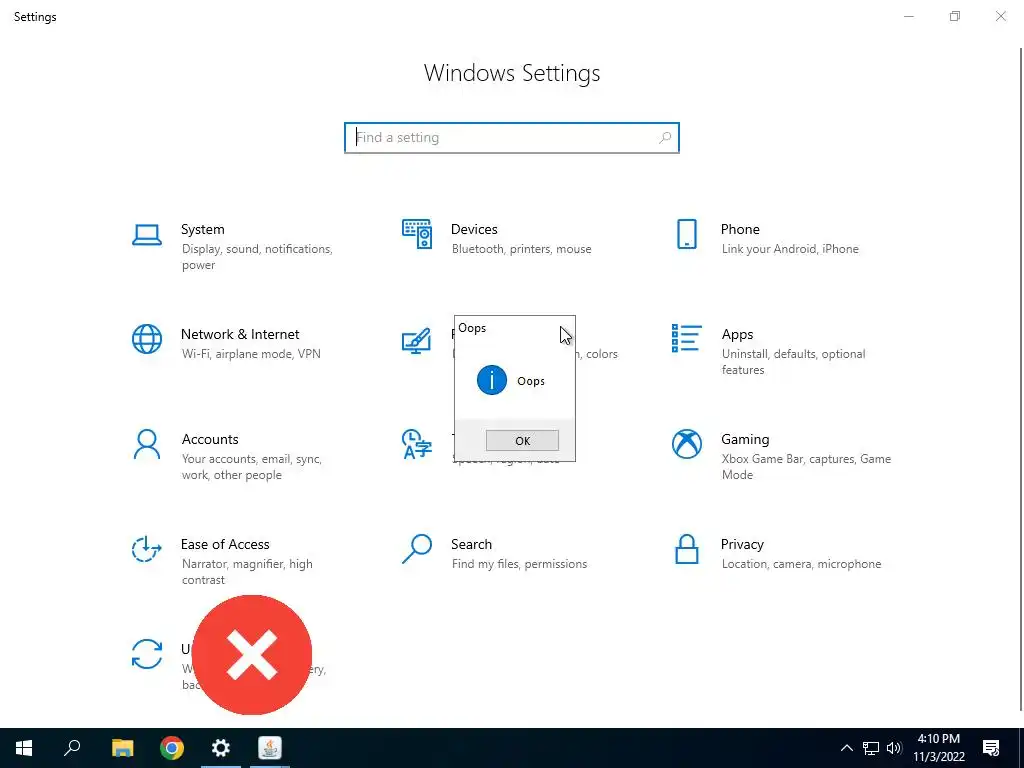
Task: Click the magnifier in the Find a setting box
Action: (x=665, y=138)
